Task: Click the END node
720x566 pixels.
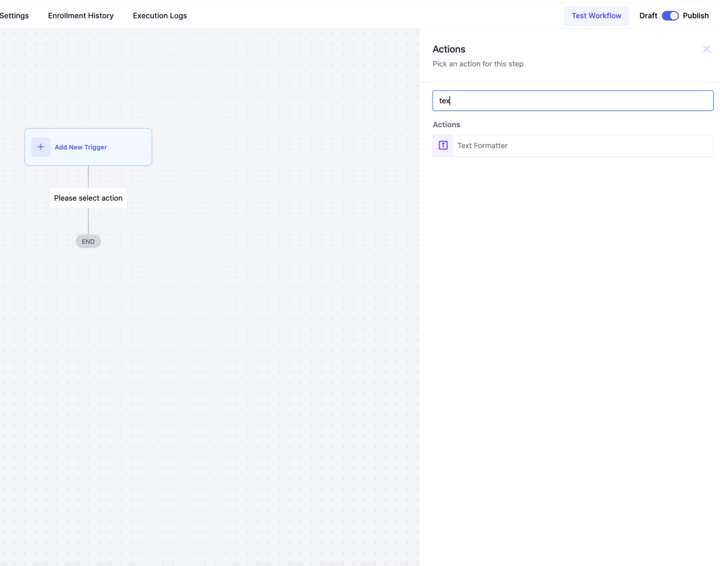Action: coord(88,241)
